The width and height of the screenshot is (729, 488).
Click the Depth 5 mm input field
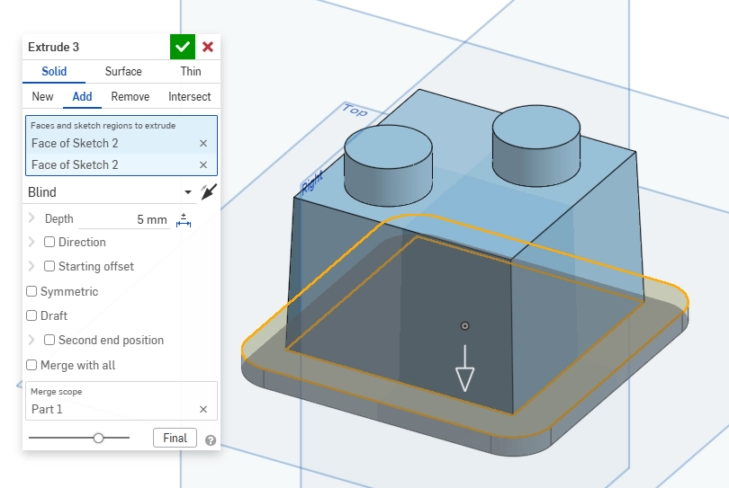124,219
